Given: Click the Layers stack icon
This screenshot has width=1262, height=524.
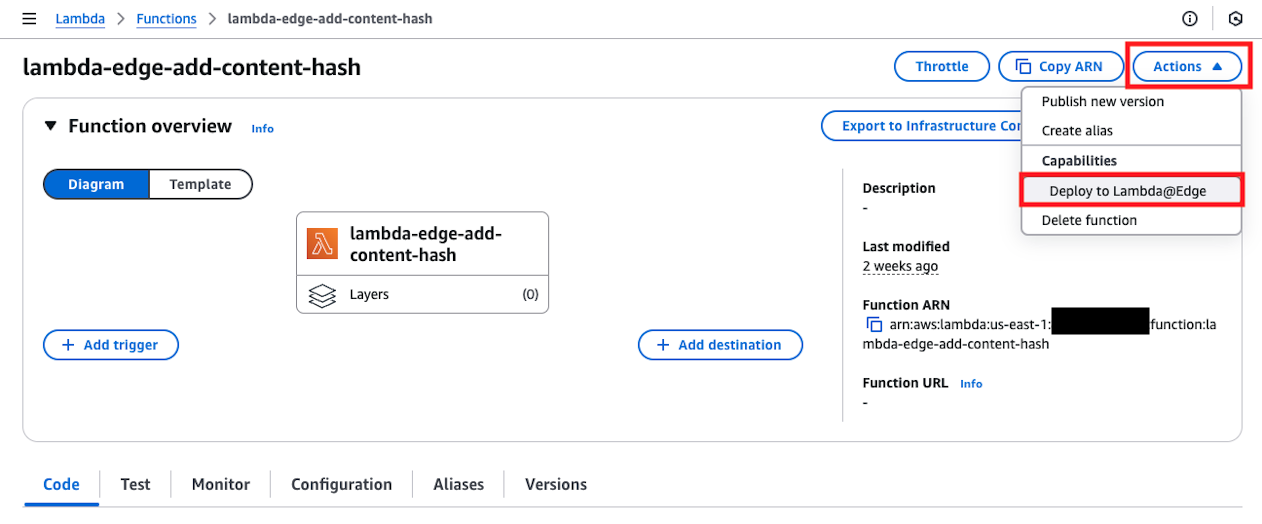Looking at the screenshot, I should click(322, 295).
